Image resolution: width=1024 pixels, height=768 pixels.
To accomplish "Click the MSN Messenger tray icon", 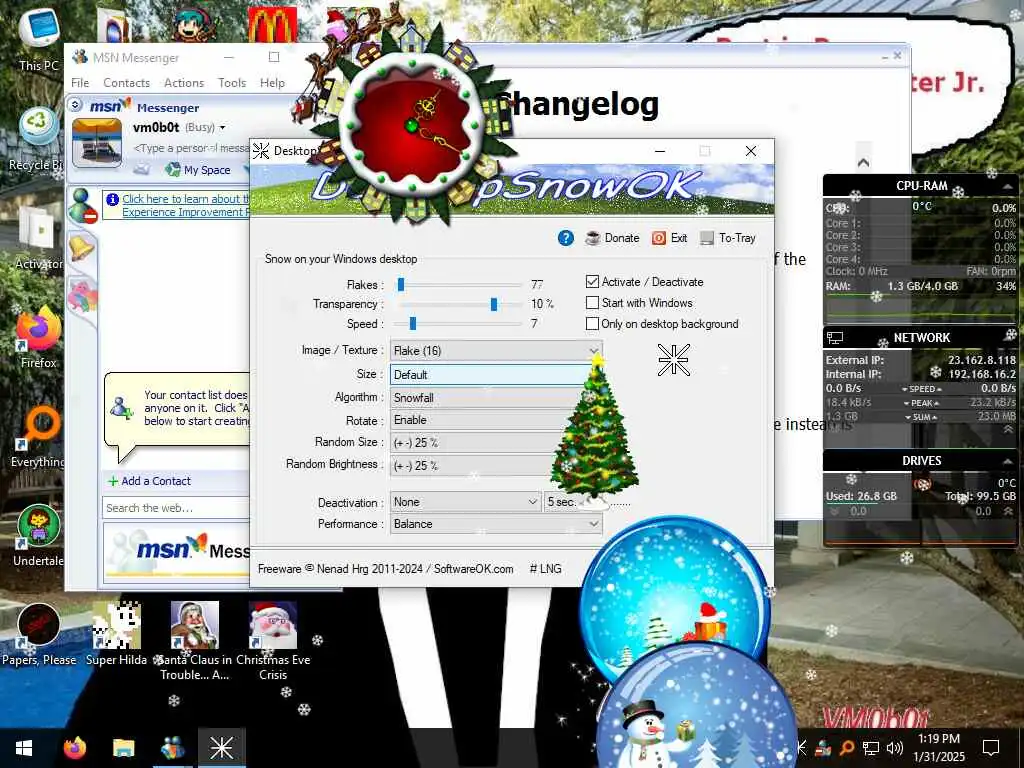I will 824,748.
